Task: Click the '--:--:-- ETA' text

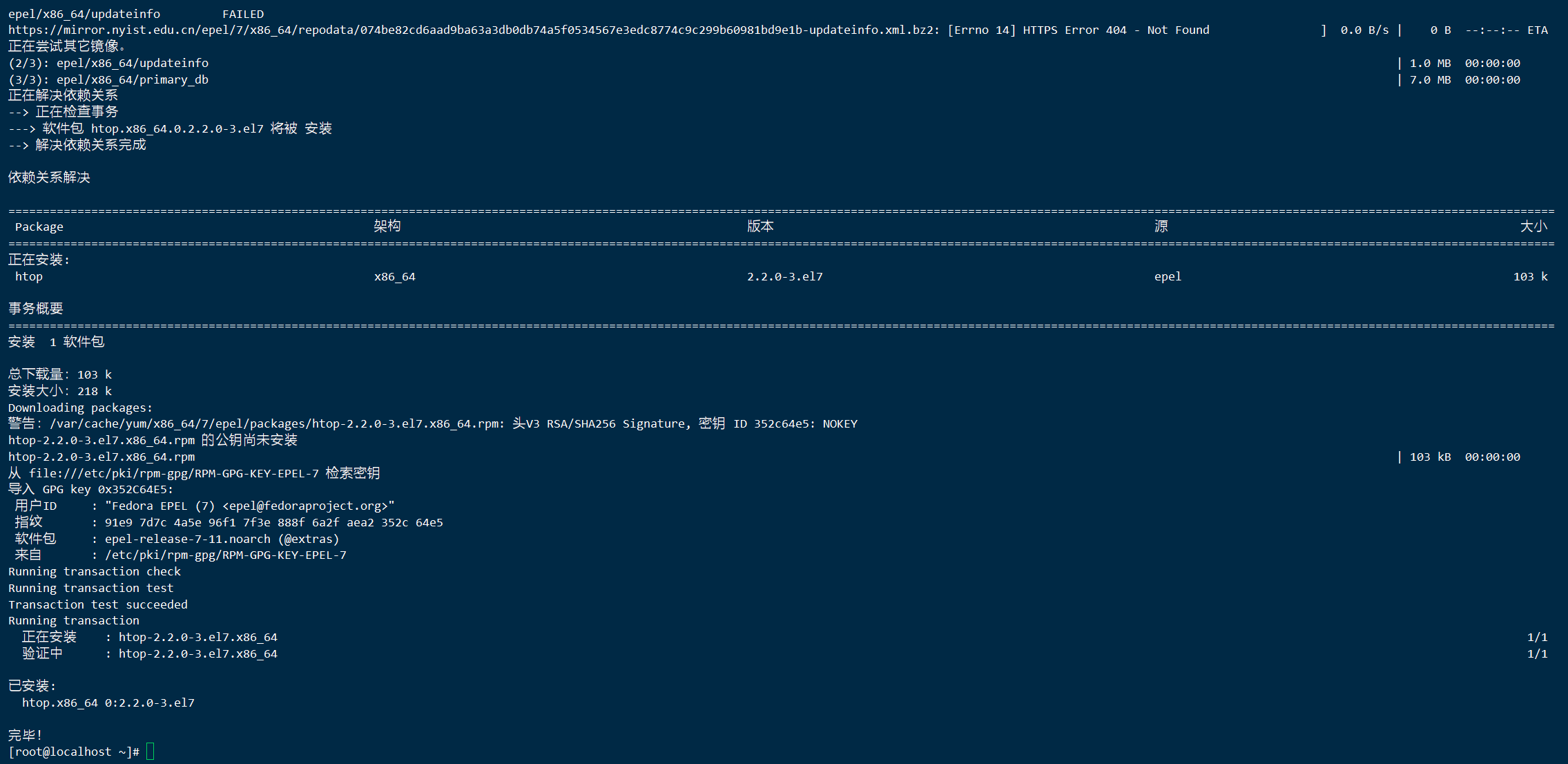Action: click(1507, 30)
